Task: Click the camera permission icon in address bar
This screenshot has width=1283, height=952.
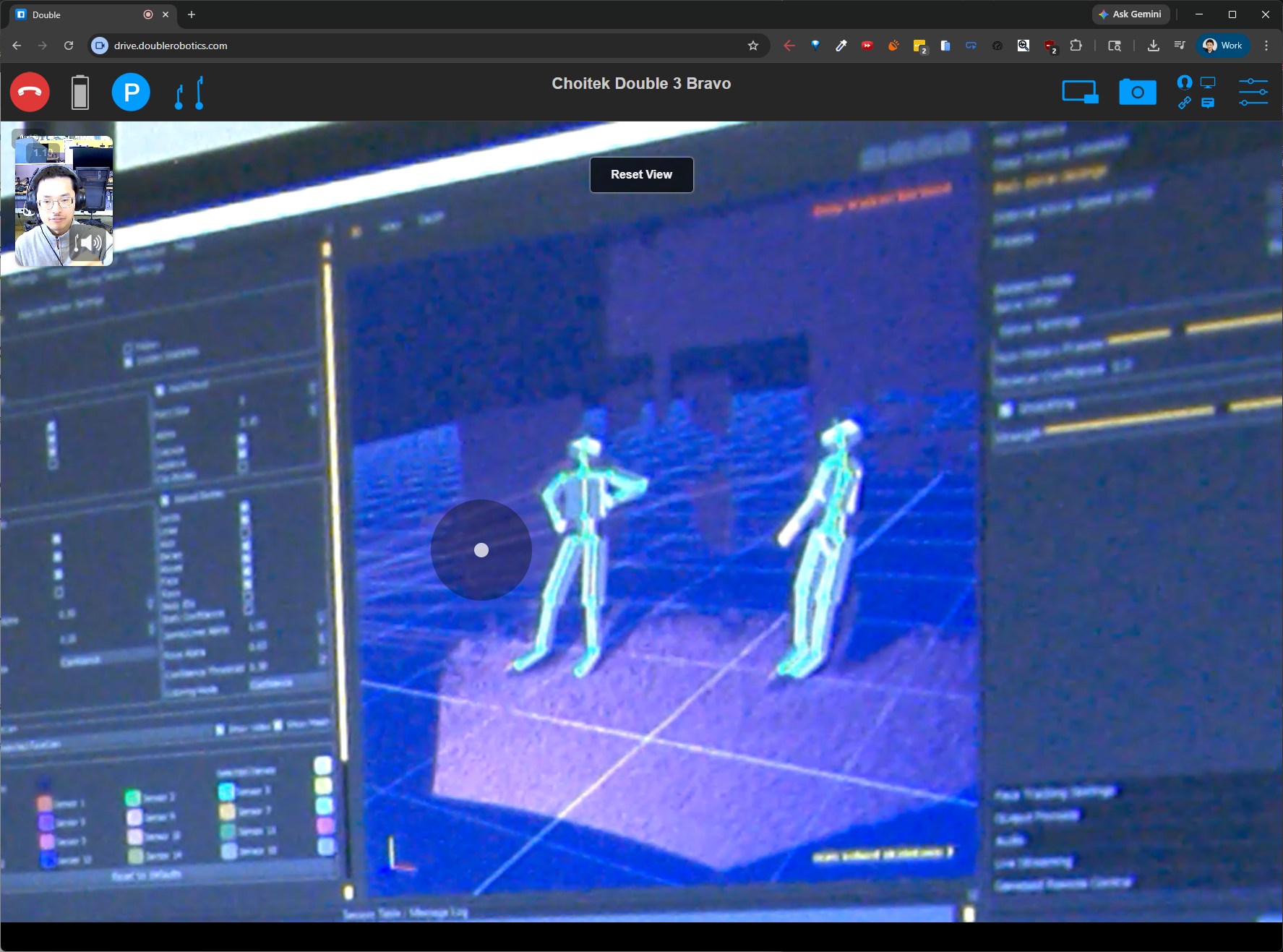Action: pos(100,46)
